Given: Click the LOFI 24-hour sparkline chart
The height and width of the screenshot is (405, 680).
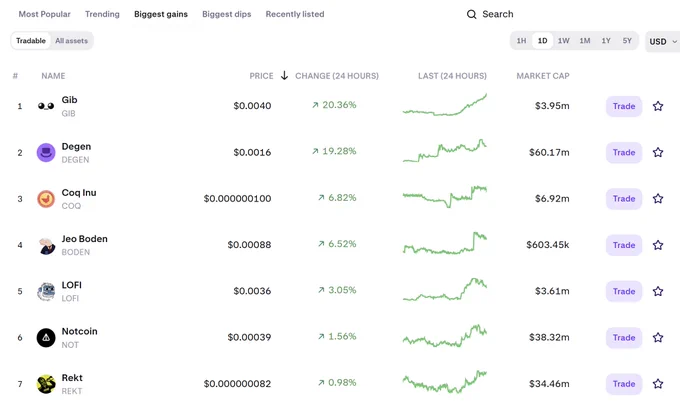Looking at the screenshot, I should pos(445,289).
